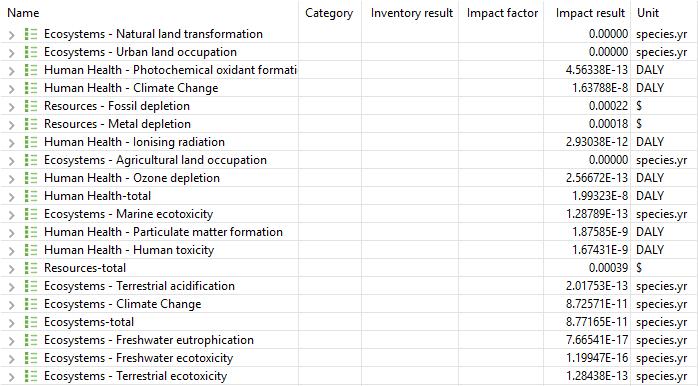Viewport: 698px width, 386px height.
Task: Select the Human Health - Human toxicity row
Action: 349,250
